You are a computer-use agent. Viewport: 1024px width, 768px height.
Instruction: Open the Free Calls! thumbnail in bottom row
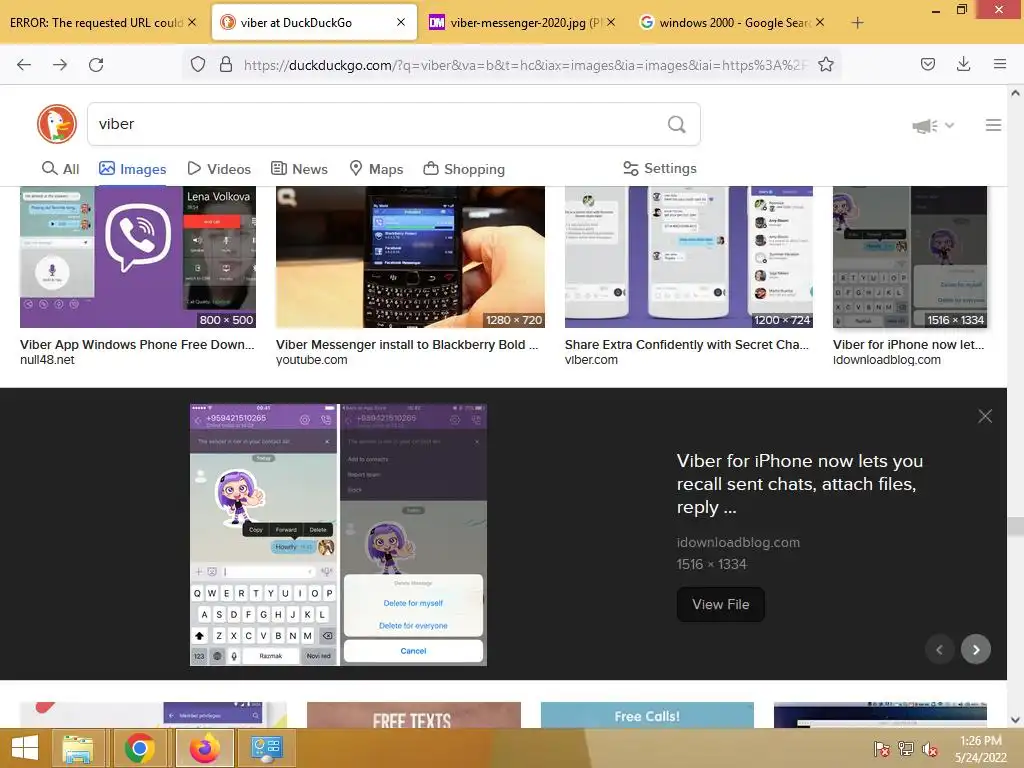click(647, 715)
